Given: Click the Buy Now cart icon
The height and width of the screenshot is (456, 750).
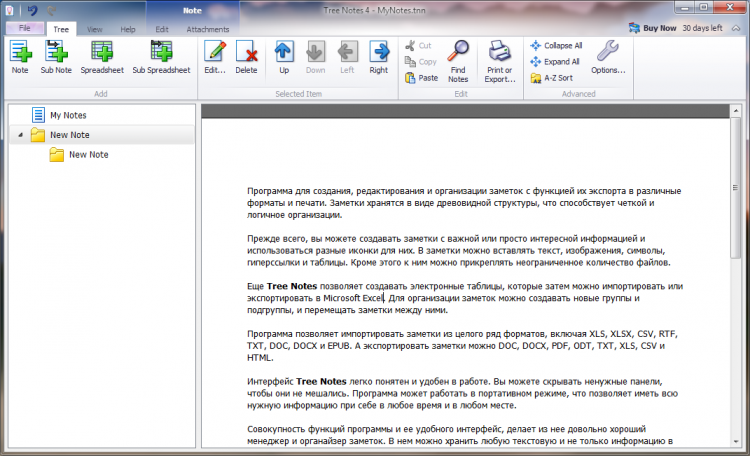Looking at the screenshot, I should tap(634, 28).
